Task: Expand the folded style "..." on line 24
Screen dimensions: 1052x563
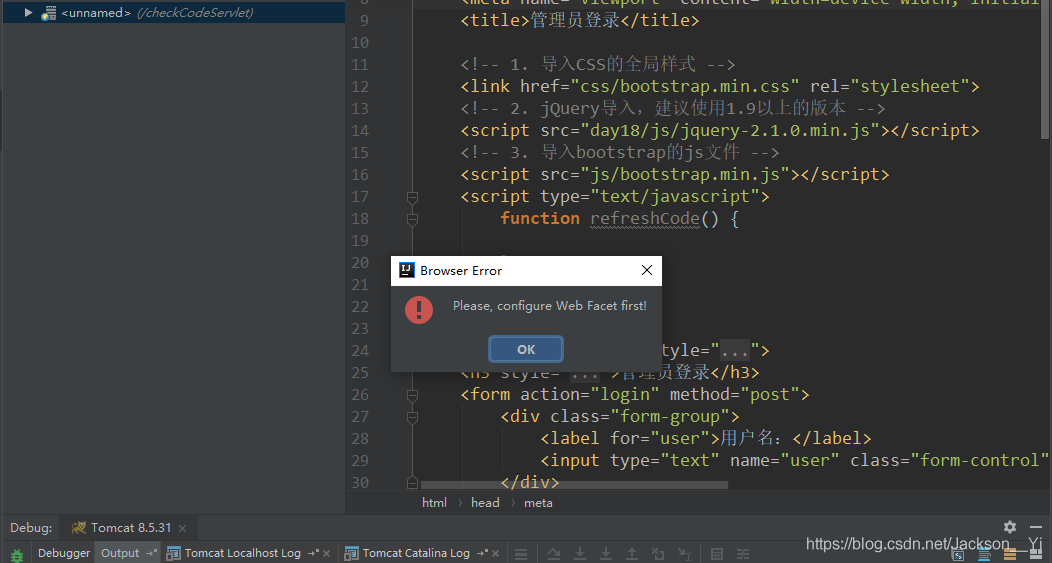Action: click(x=735, y=350)
